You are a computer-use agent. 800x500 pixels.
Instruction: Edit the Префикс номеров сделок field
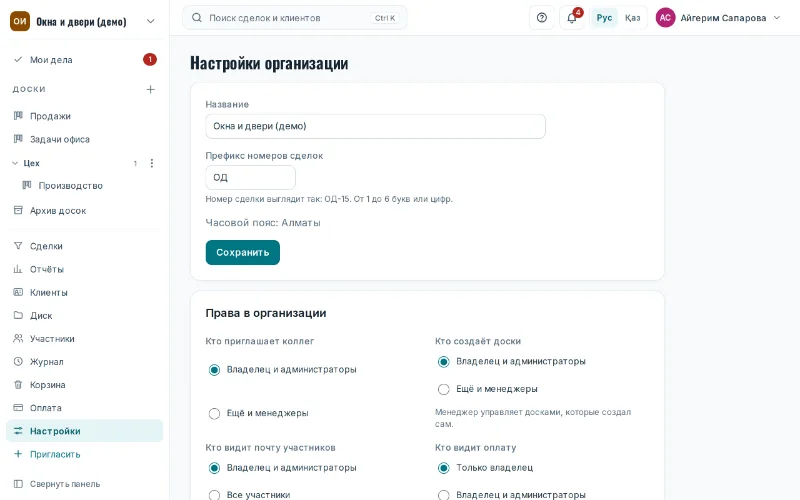[x=251, y=178]
